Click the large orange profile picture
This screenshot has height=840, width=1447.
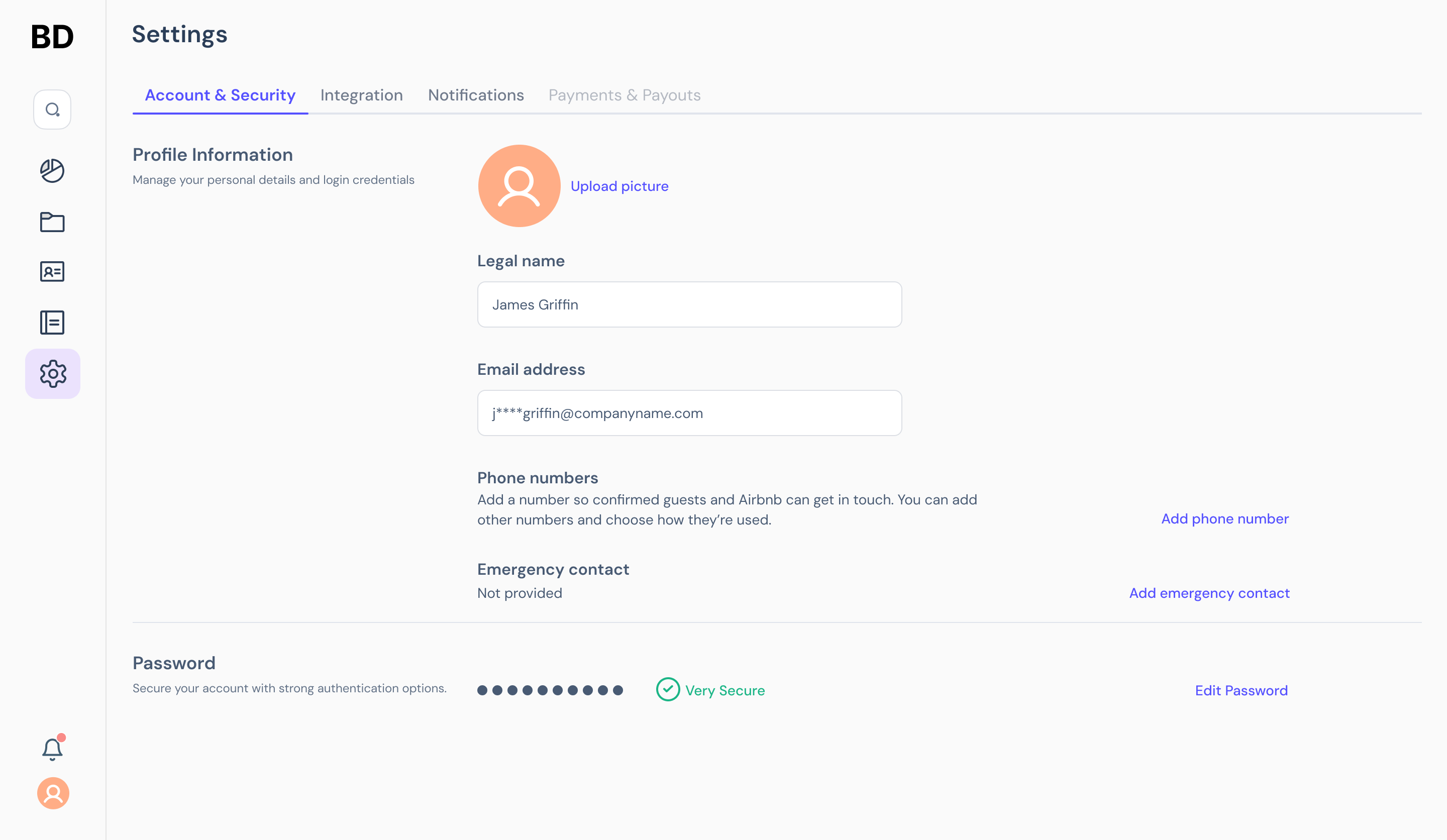click(519, 186)
